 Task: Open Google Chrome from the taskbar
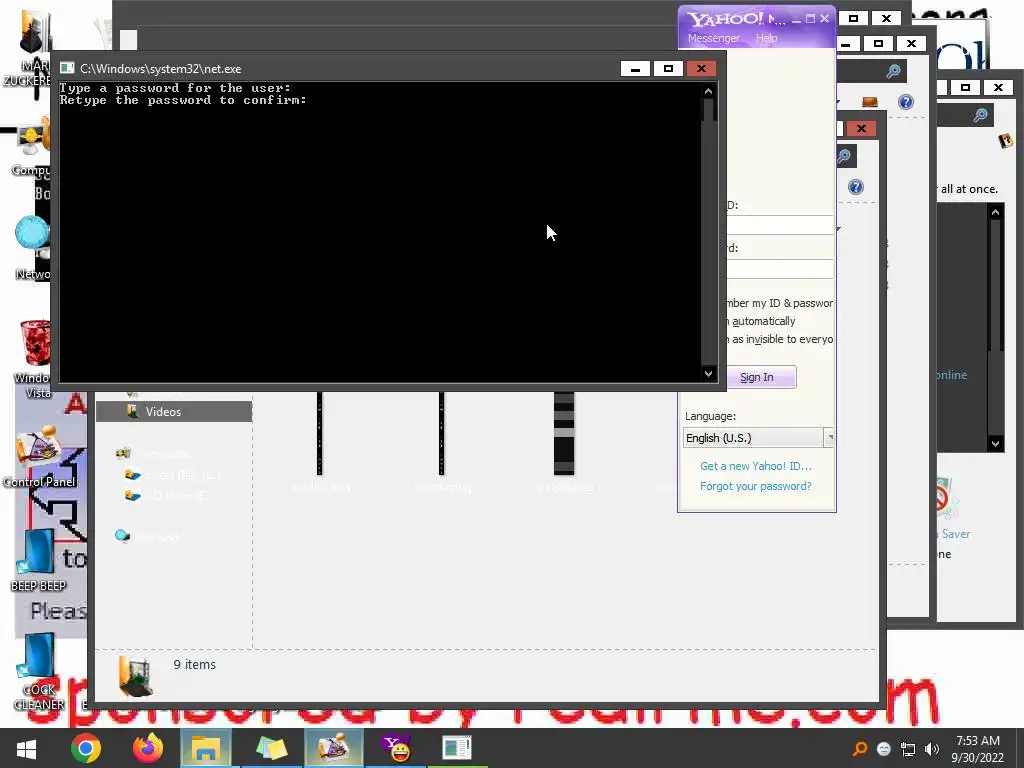point(86,748)
